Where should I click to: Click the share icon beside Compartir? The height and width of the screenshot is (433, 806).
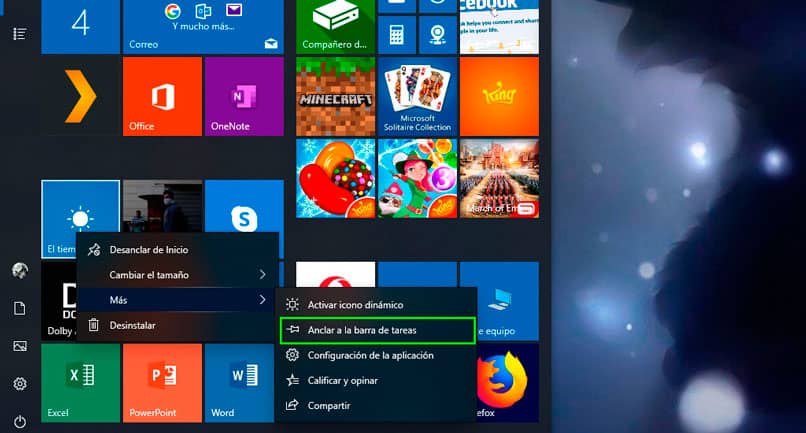tap(292, 405)
